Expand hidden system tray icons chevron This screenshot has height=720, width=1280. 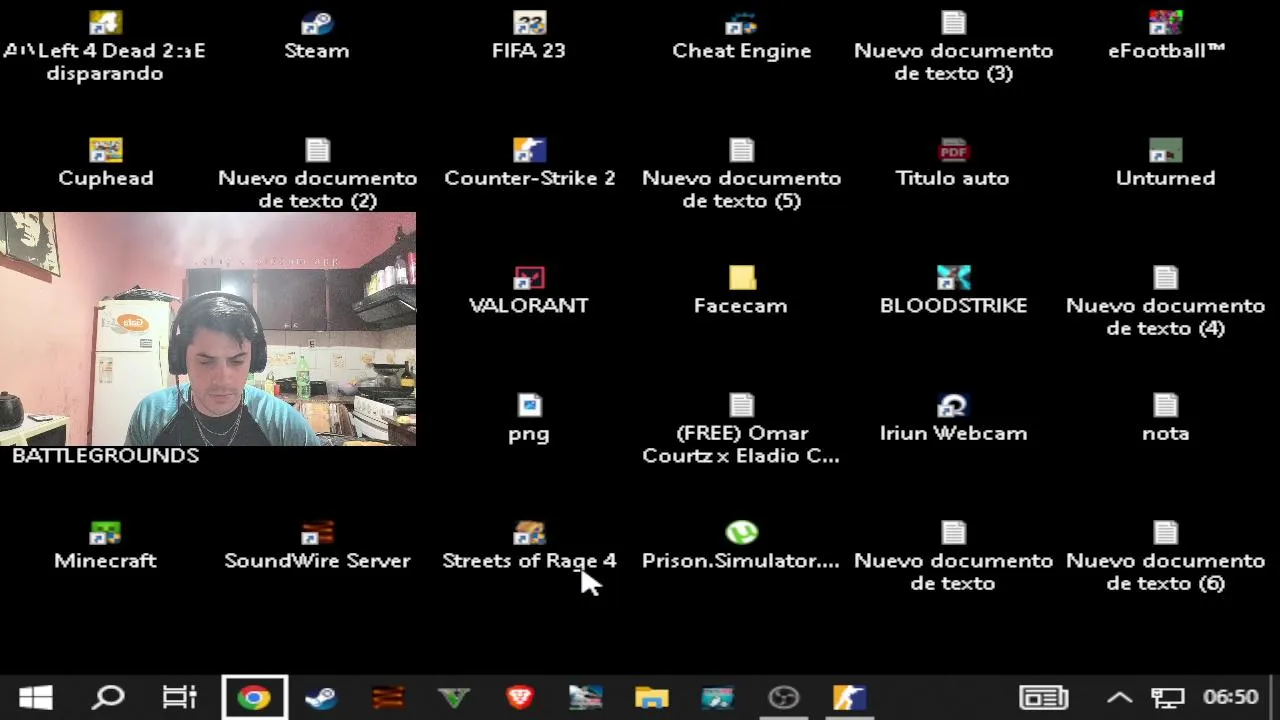tap(1119, 697)
